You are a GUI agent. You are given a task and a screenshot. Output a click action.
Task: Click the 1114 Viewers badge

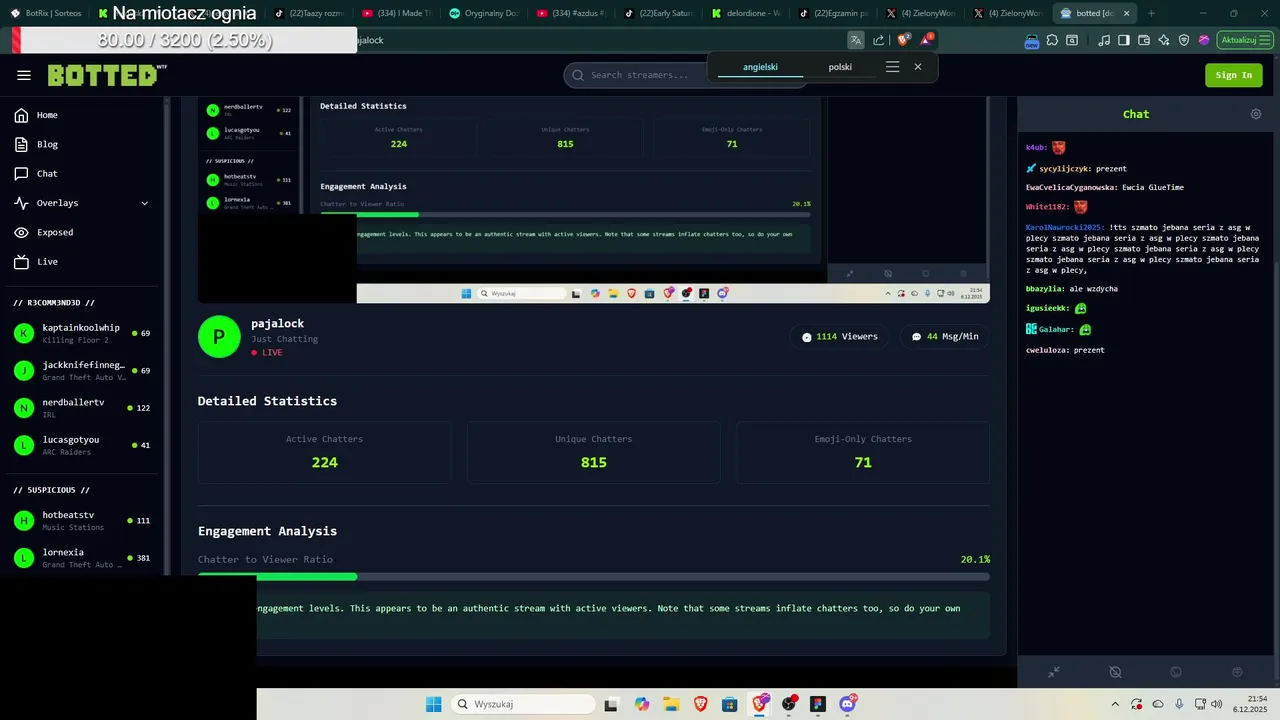840,337
